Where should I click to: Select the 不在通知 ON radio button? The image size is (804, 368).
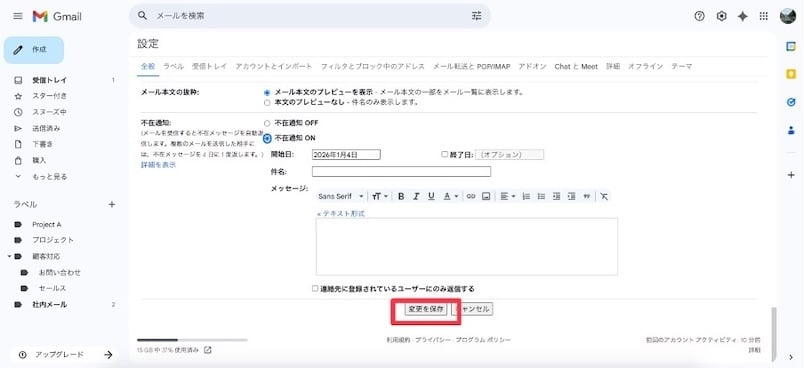tap(267, 138)
